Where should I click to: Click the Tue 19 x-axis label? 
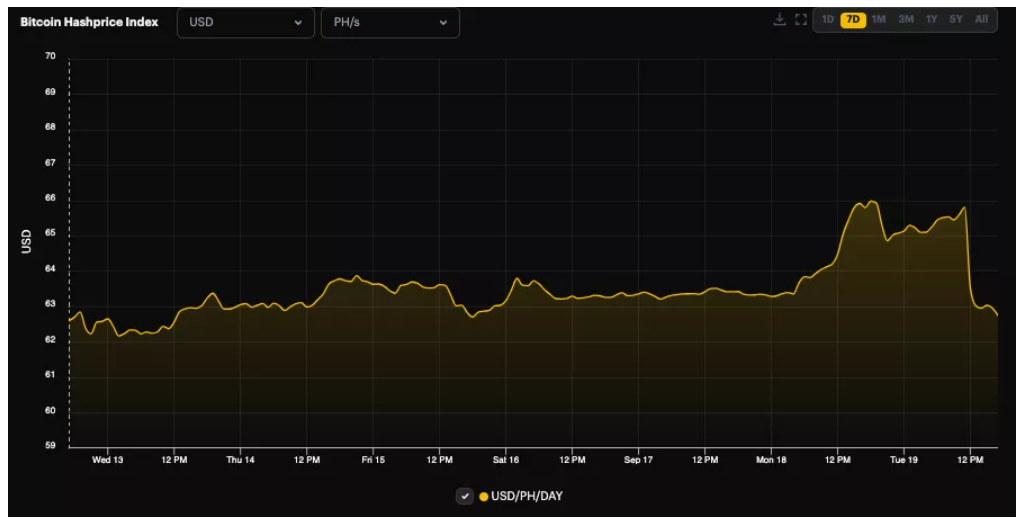(x=905, y=461)
